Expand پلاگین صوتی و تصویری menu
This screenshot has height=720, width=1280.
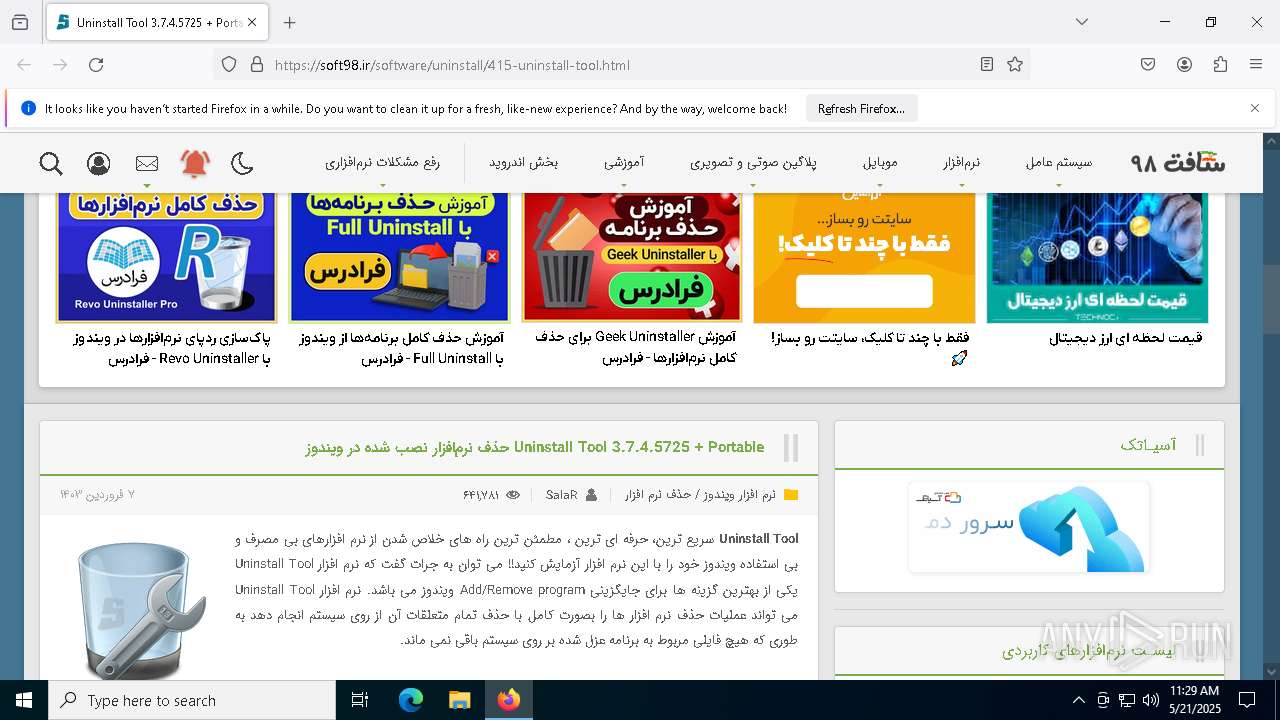click(x=753, y=162)
